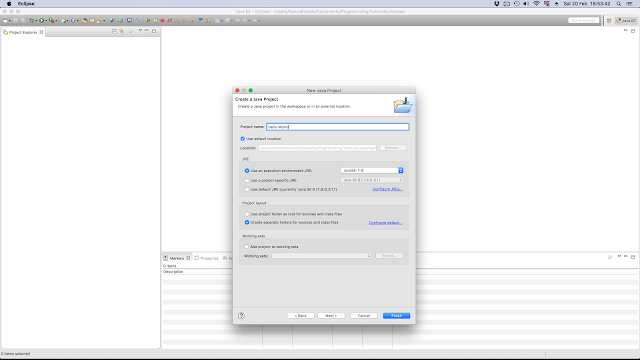Viewport: 640px width, 360px height.
Task: Open the execution environment JavaSE-1.8 dropdown
Action: coord(372,170)
